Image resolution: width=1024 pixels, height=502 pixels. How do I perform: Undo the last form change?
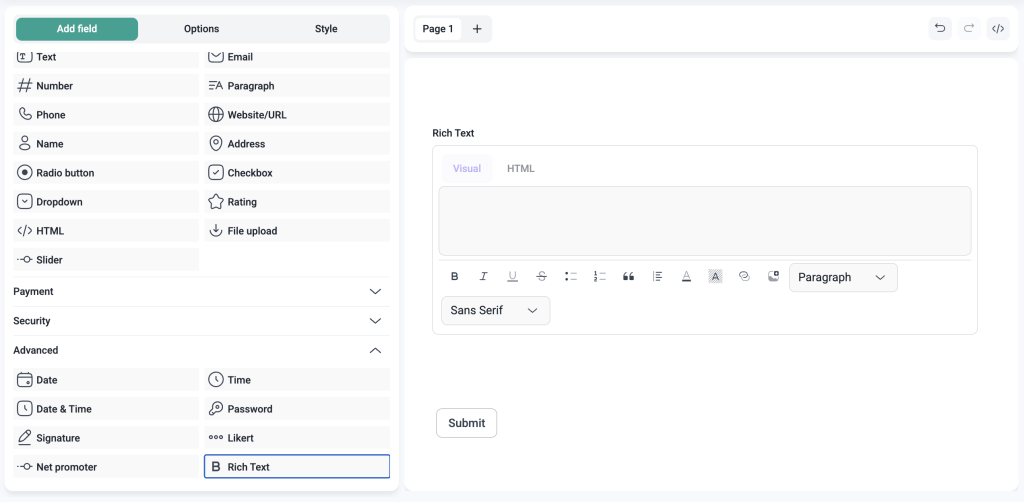940,29
